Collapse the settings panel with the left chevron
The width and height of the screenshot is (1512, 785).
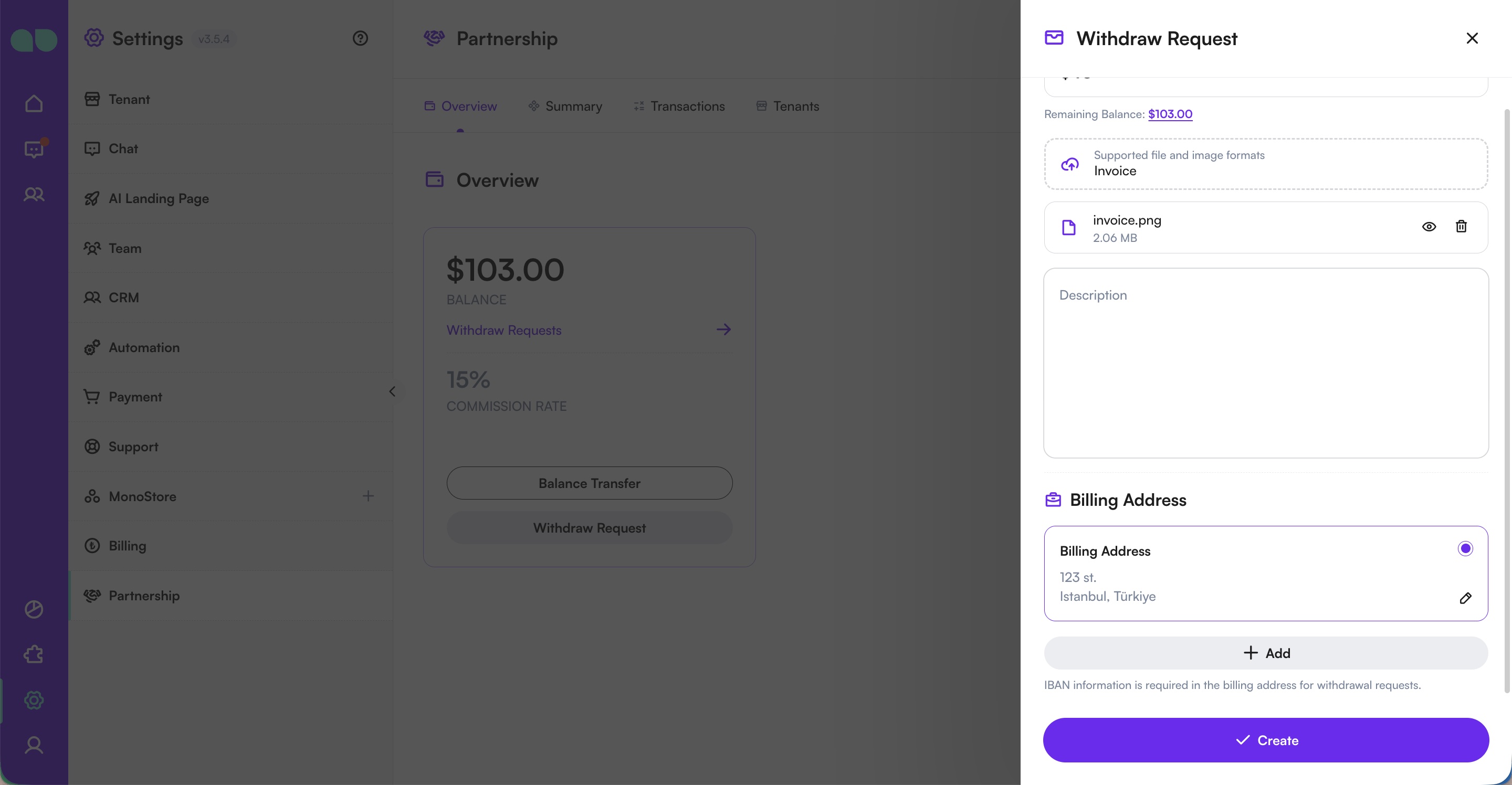392,391
